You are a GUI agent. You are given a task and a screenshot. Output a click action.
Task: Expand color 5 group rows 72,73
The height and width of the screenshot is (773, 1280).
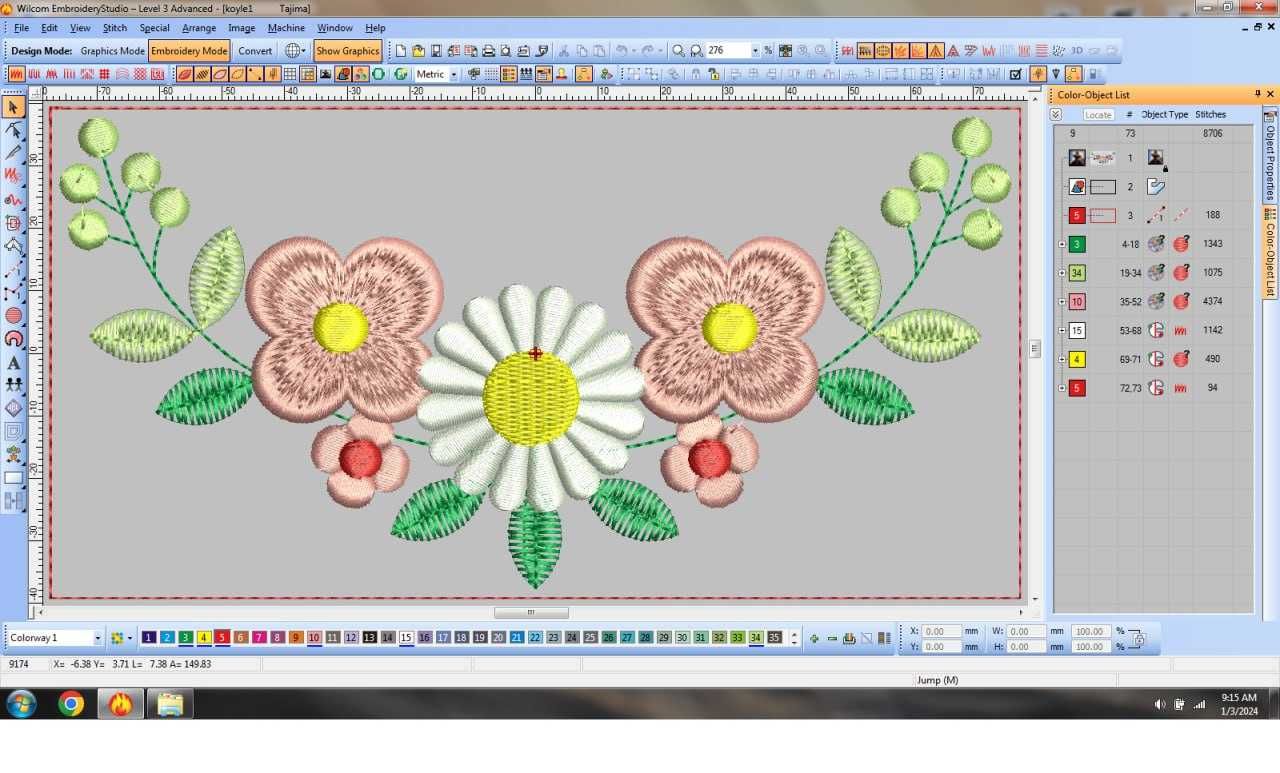[x=1062, y=388]
